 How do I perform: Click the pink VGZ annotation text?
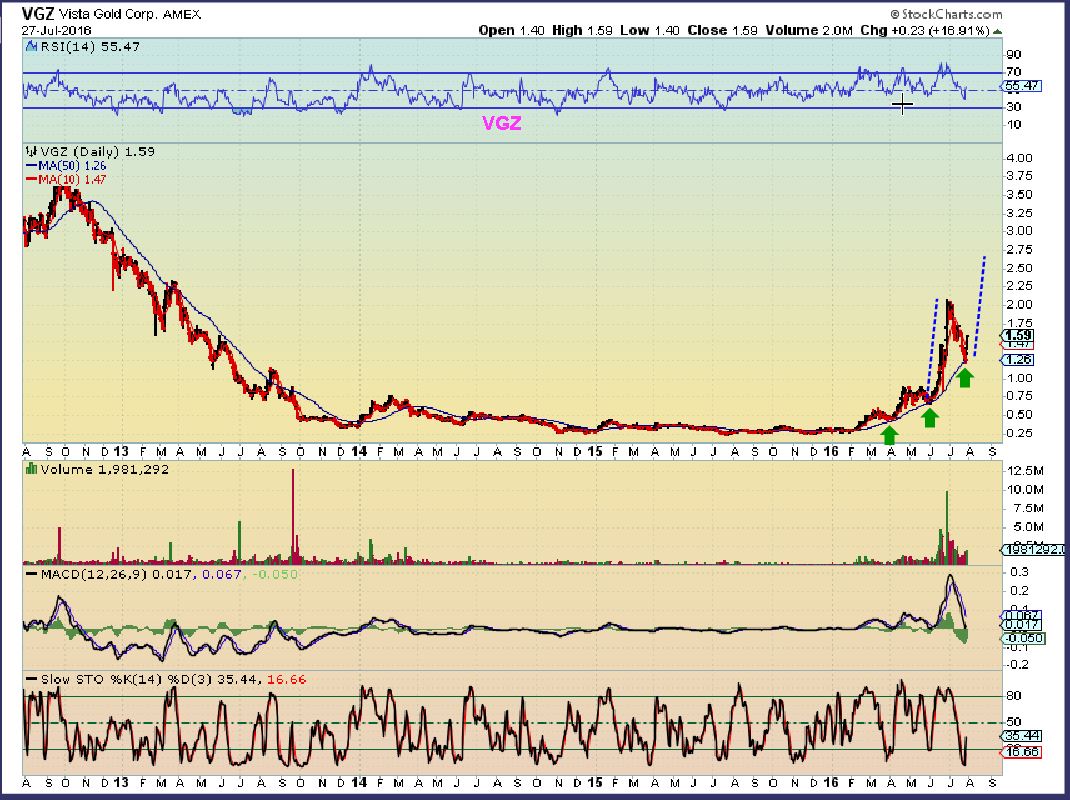500,124
